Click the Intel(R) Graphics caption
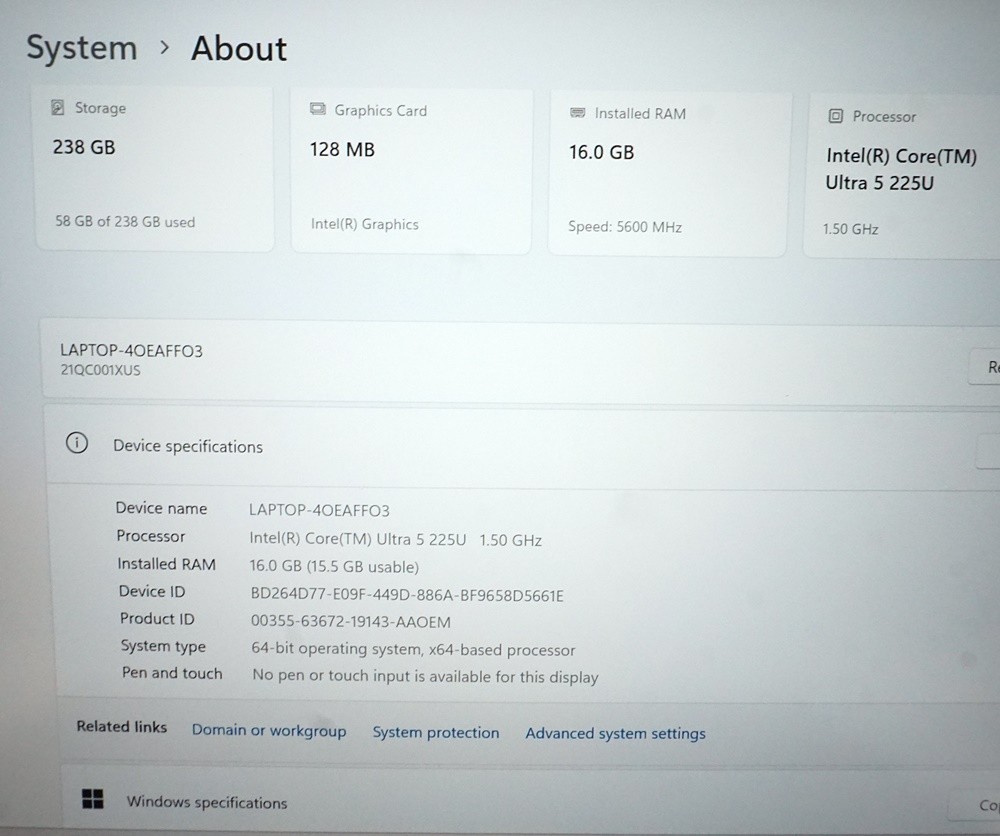 pos(365,224)
